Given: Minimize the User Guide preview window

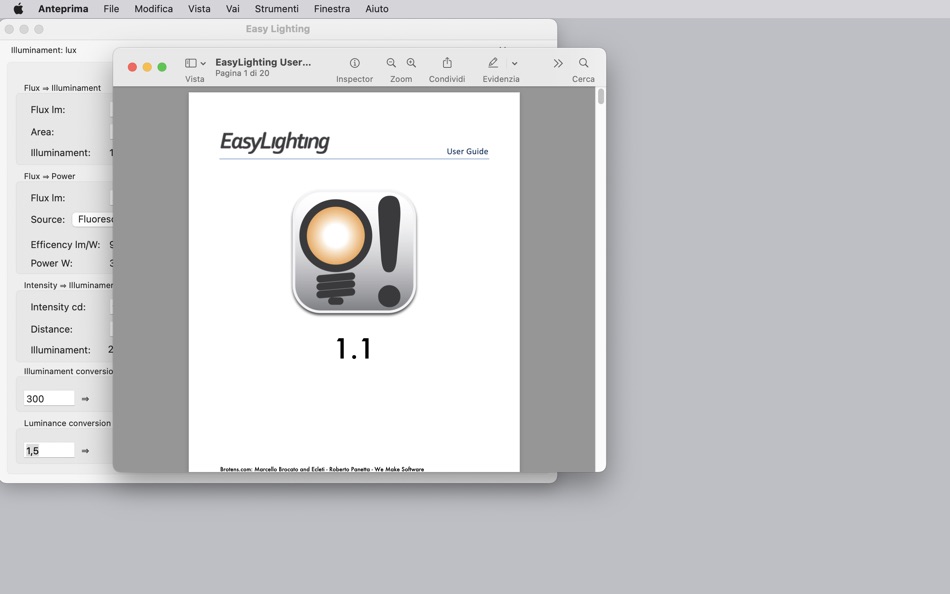Looking at the screenshot, I should 147,67.
